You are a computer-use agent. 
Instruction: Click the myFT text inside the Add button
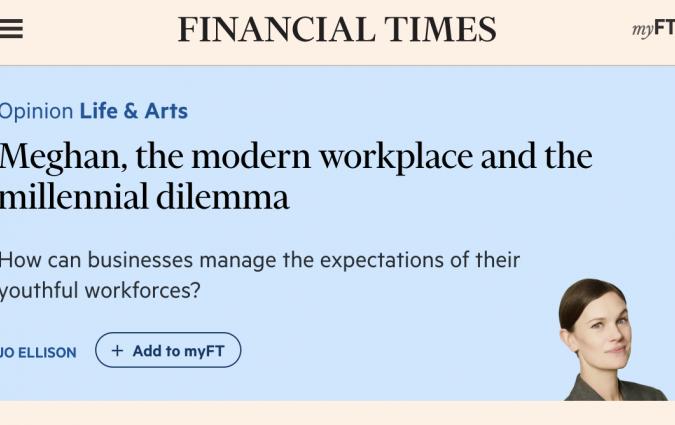204,351
